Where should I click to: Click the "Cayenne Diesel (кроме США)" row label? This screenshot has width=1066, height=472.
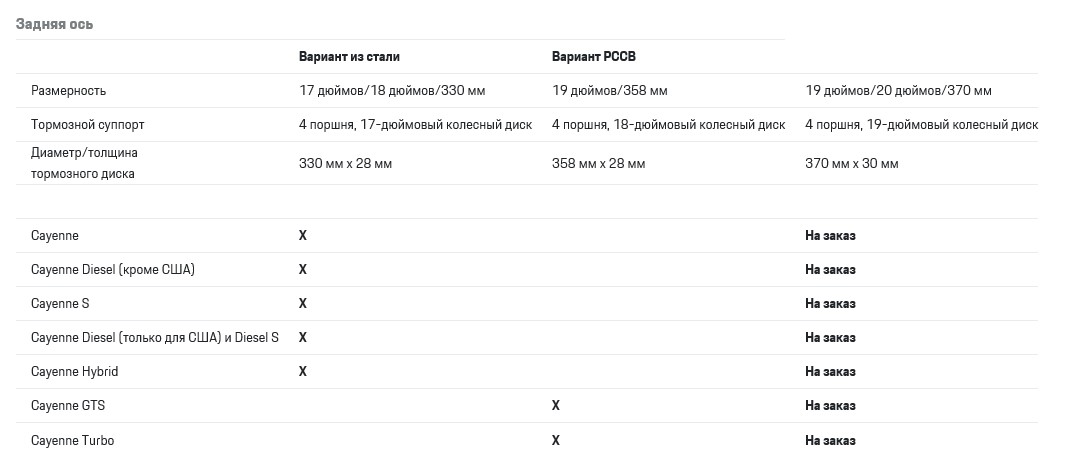tap(113, 270)
